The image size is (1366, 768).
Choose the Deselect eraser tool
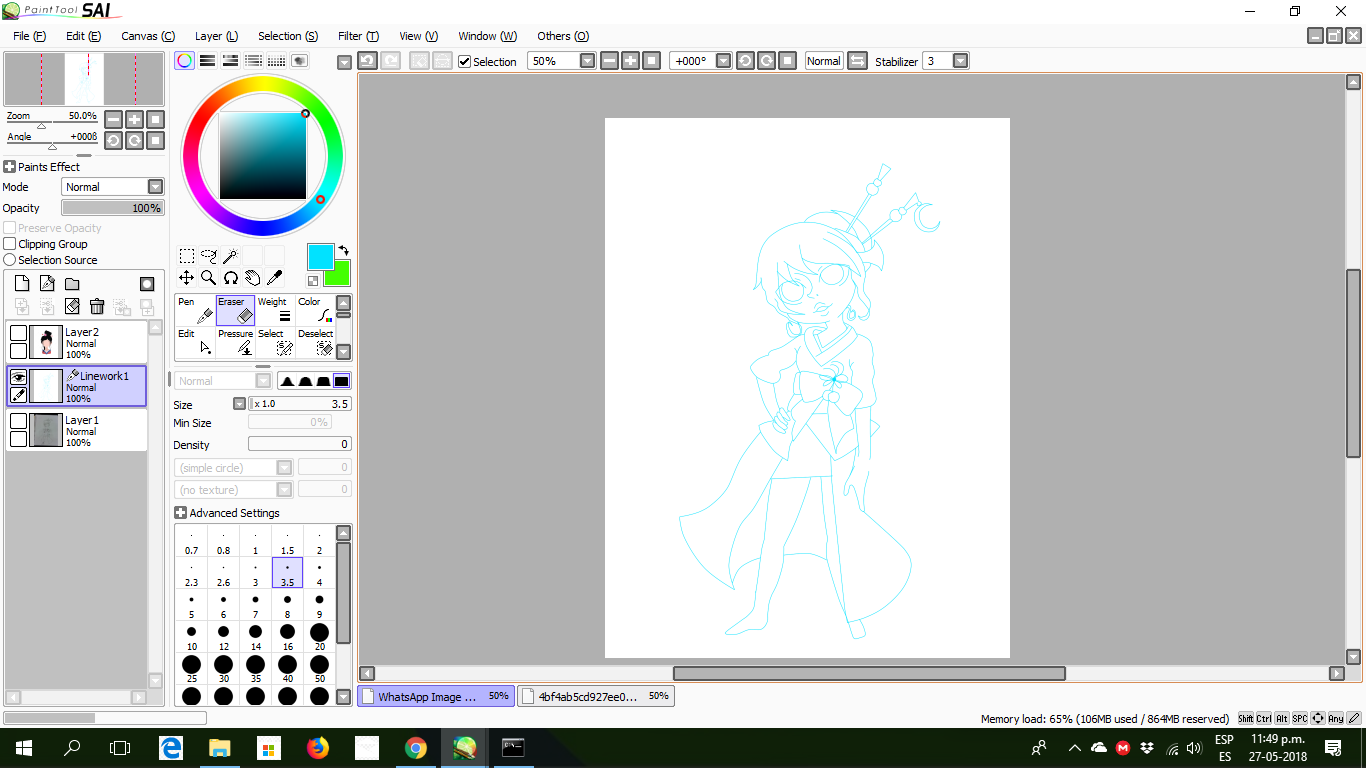[315, 342]
